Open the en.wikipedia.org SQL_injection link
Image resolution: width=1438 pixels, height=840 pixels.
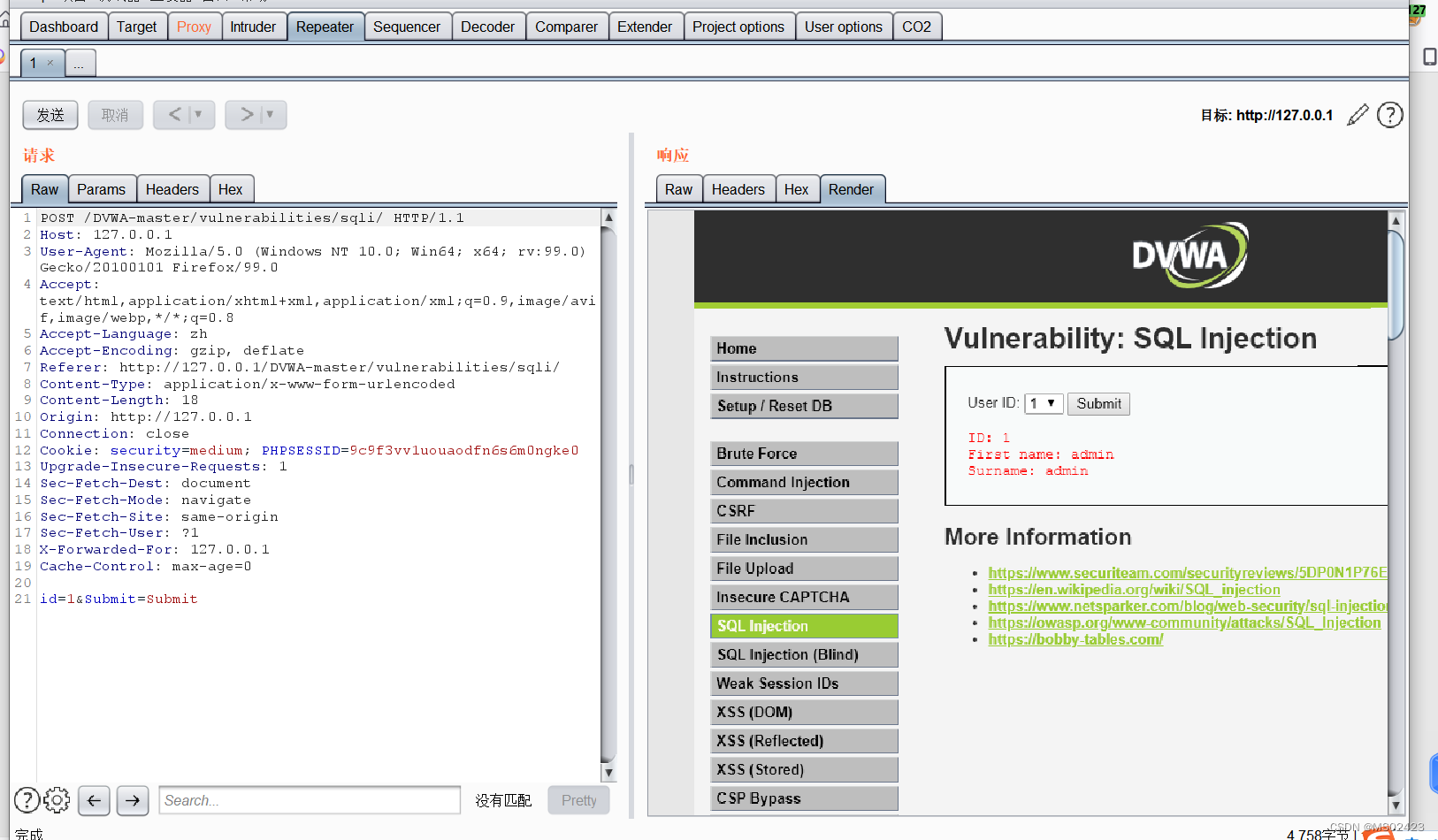click(1134, 590)
